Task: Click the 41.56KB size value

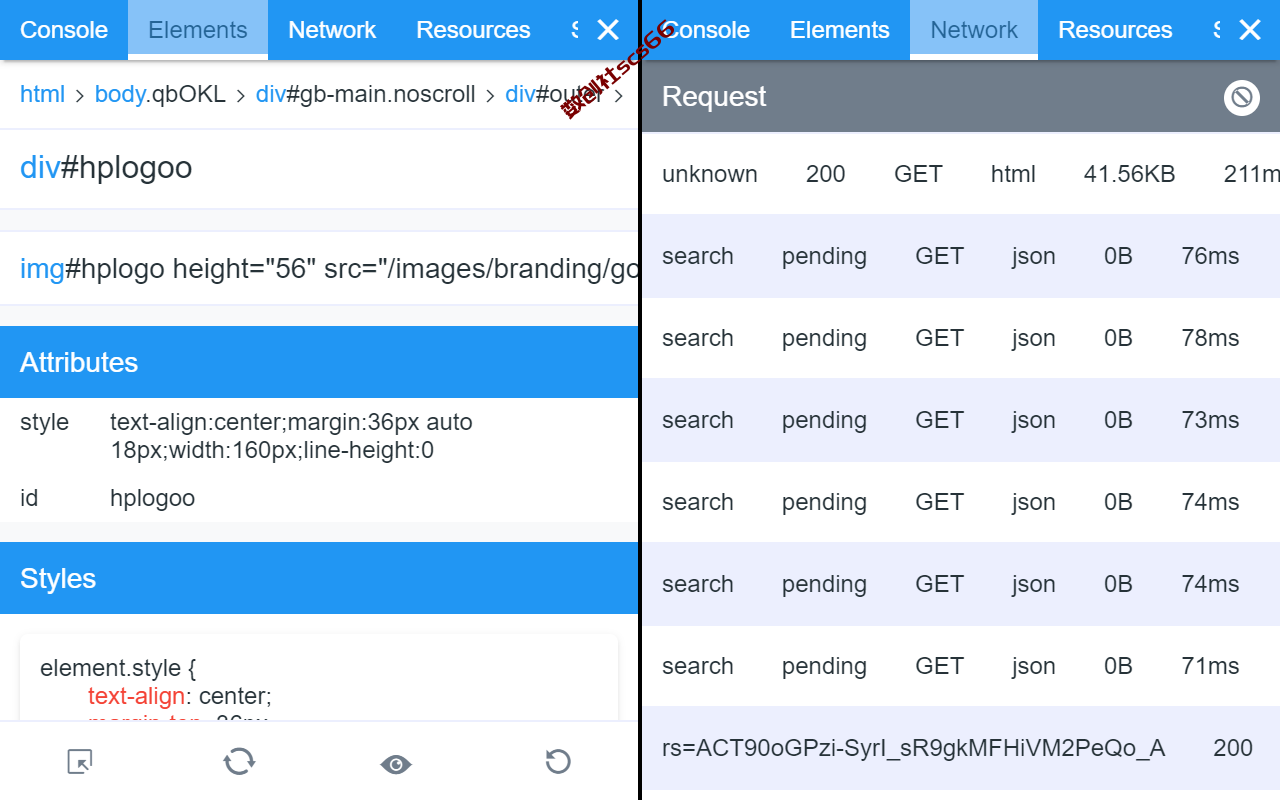Action: coord(1129,174)
